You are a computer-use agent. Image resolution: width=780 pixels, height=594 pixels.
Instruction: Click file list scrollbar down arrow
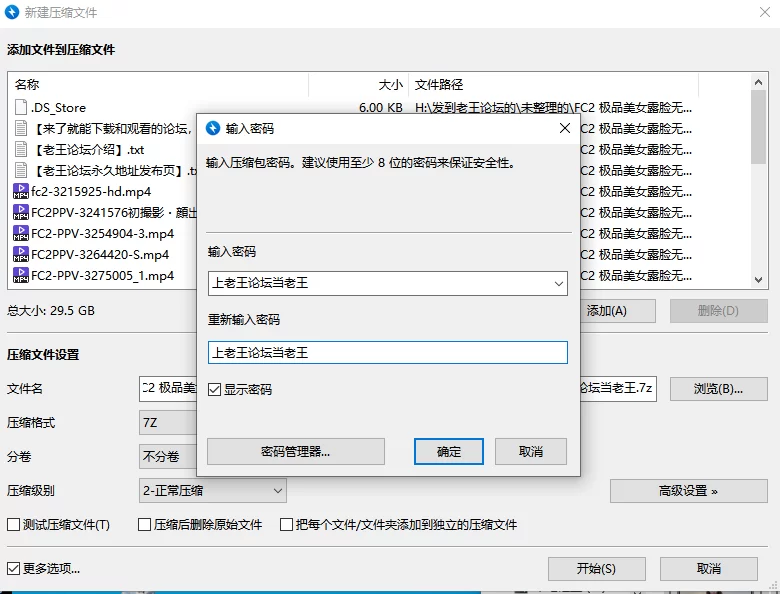(x=758, y=280)
